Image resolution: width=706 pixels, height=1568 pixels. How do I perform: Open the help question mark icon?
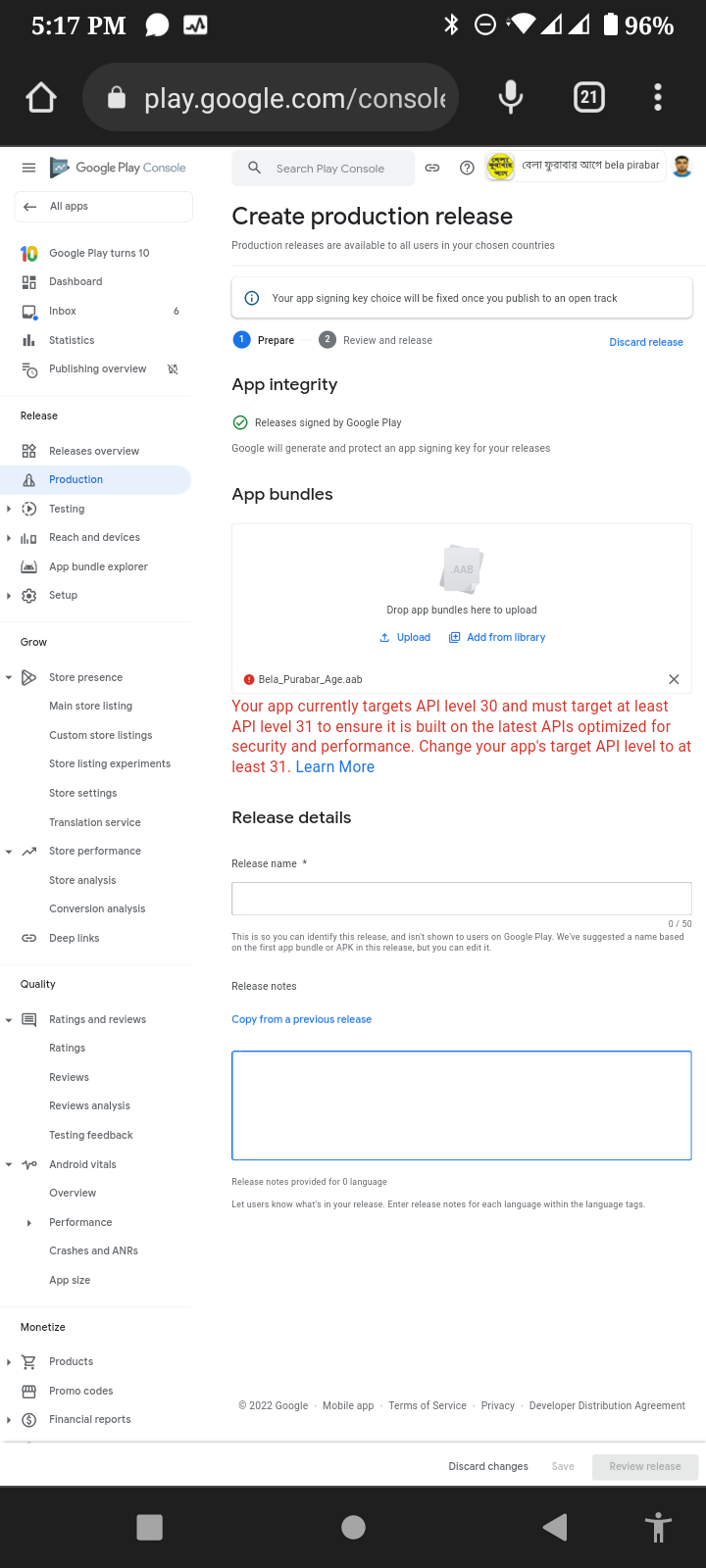(467, 168)
